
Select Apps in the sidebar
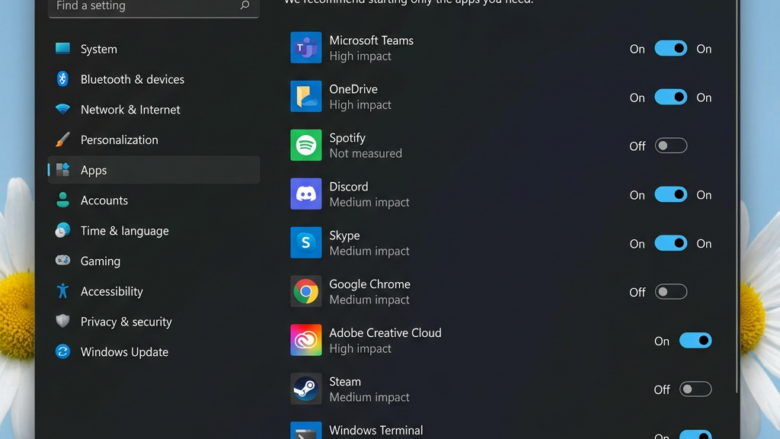154,170
